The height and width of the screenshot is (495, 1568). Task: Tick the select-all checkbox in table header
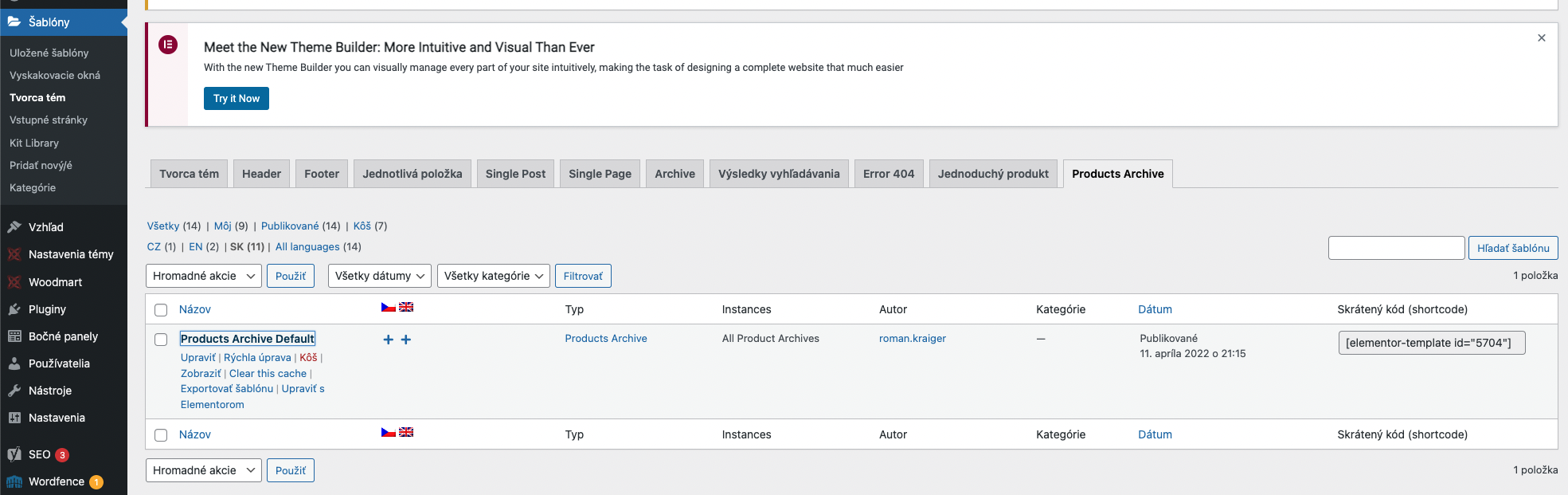pos(161,310)
